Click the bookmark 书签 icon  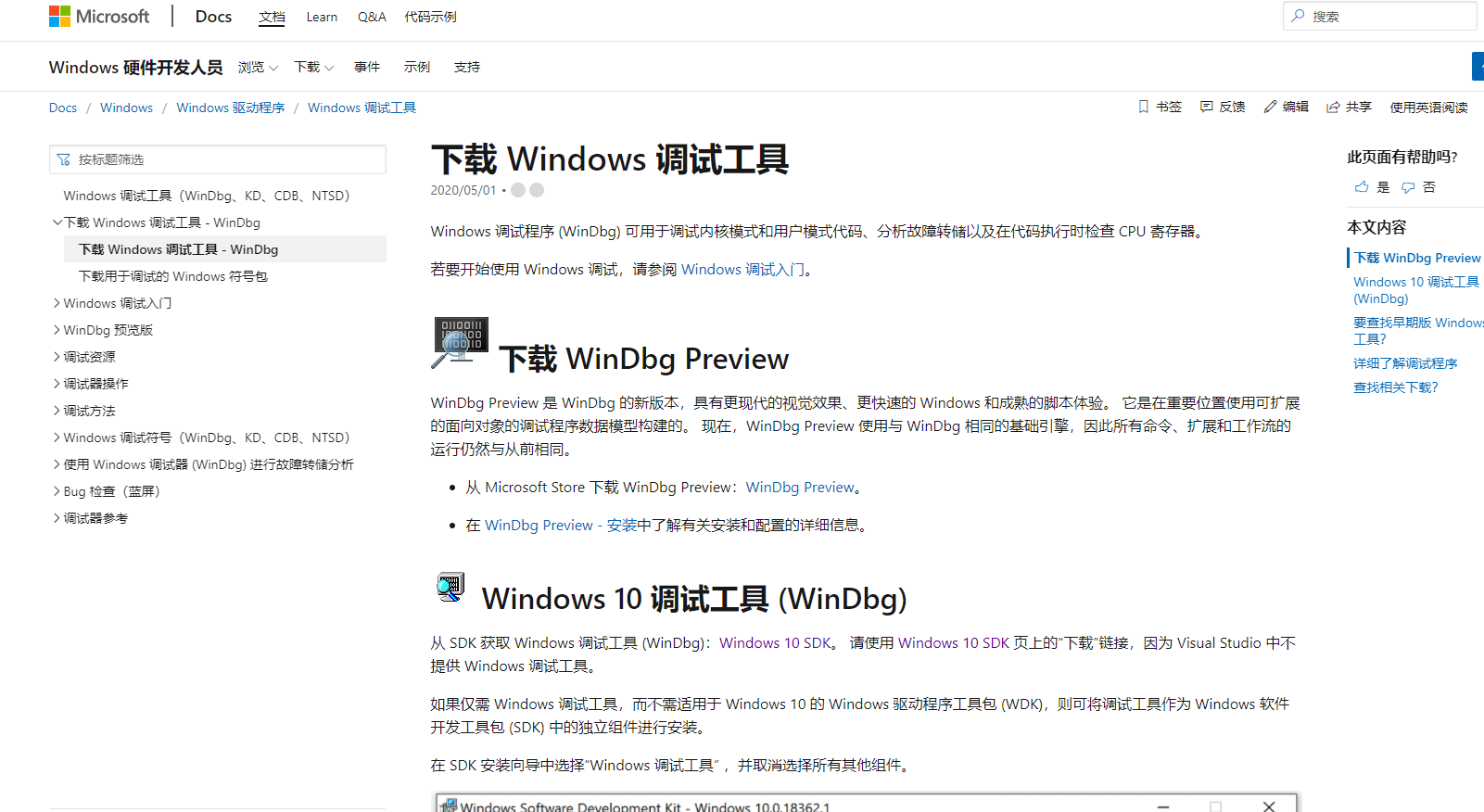click(x=1143, y=107)
